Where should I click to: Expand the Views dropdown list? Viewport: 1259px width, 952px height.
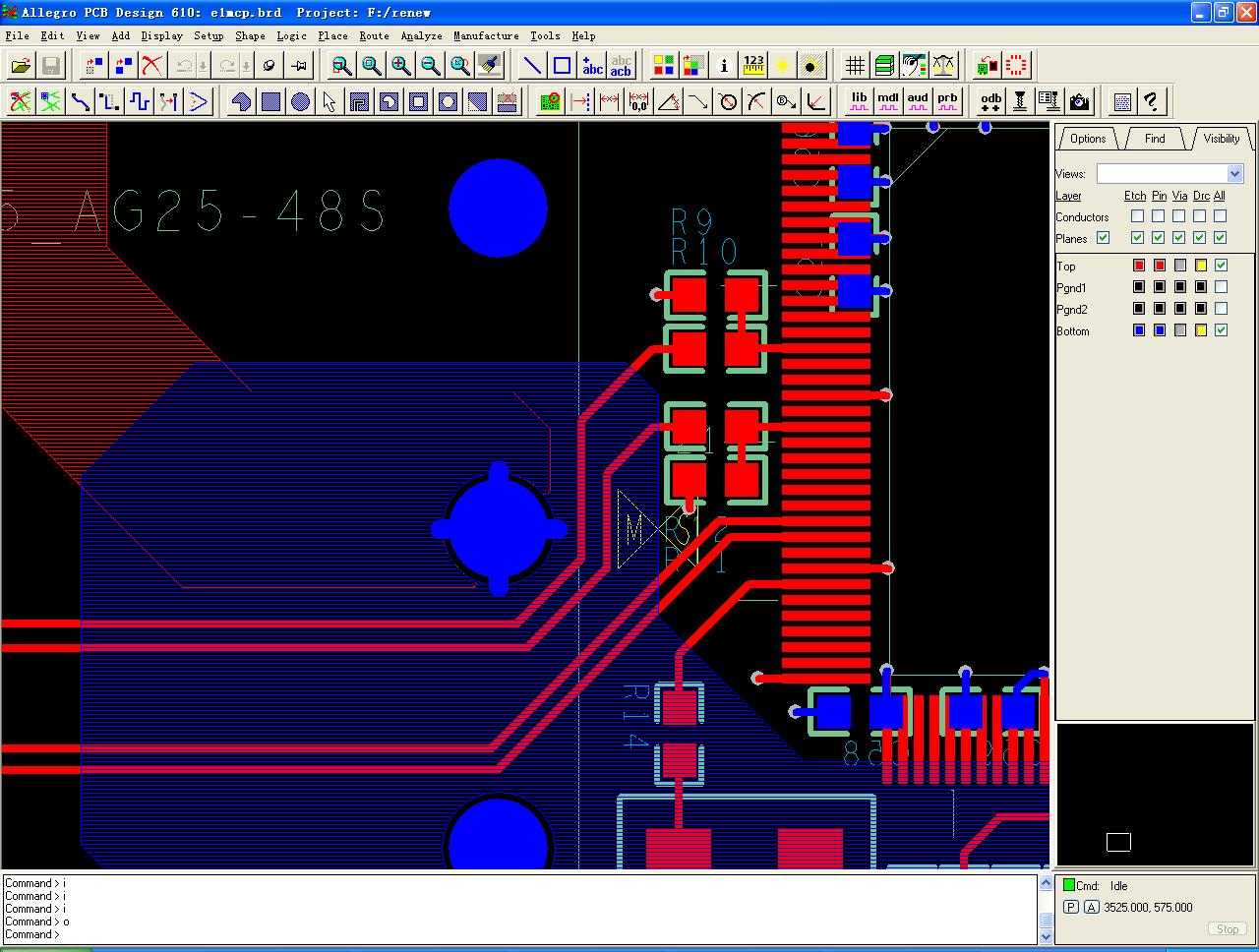pos(1235,174)
